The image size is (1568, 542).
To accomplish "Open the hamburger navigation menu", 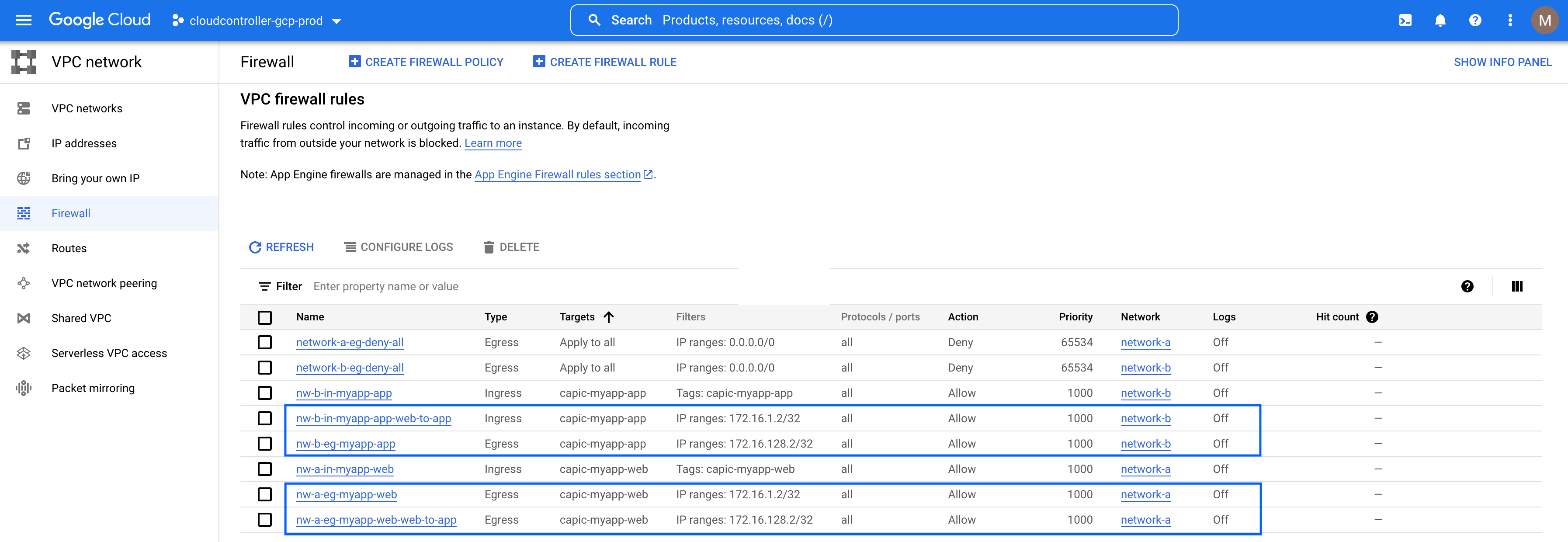I will click(x=23, y=20).
